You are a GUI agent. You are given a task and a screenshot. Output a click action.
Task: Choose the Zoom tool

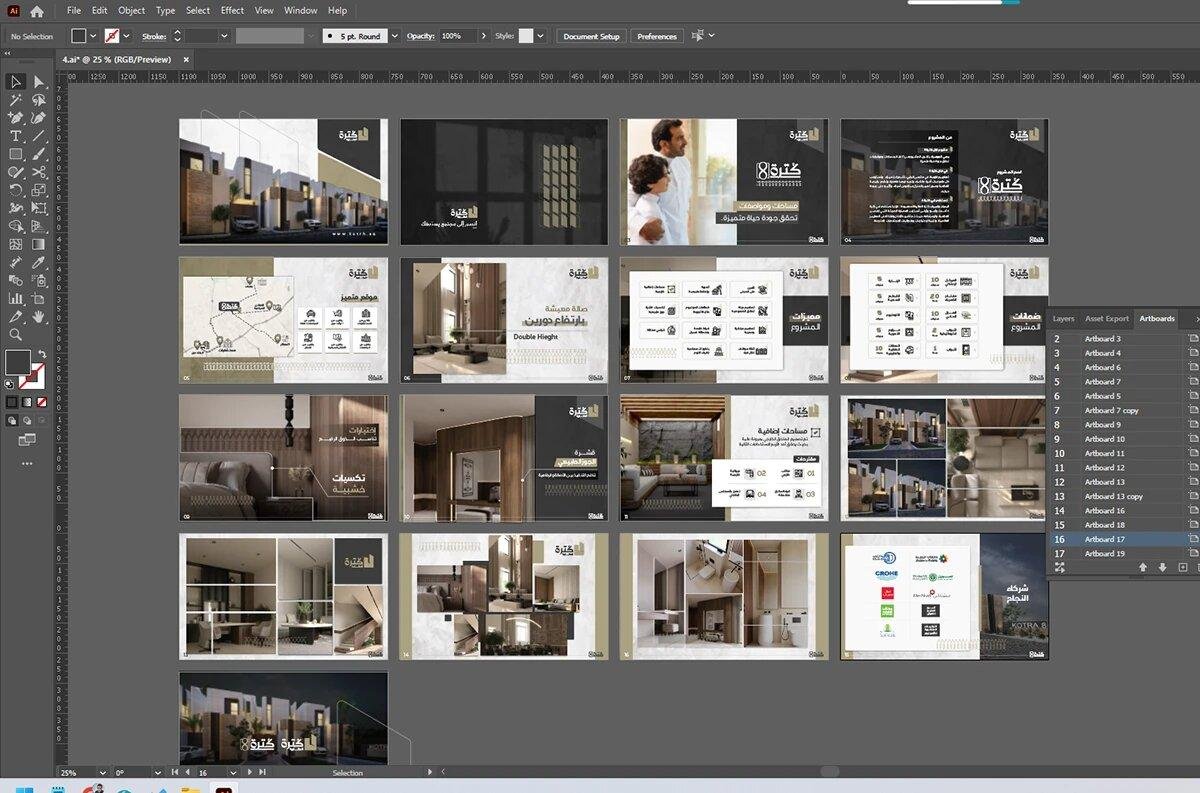tap(16, 335)
